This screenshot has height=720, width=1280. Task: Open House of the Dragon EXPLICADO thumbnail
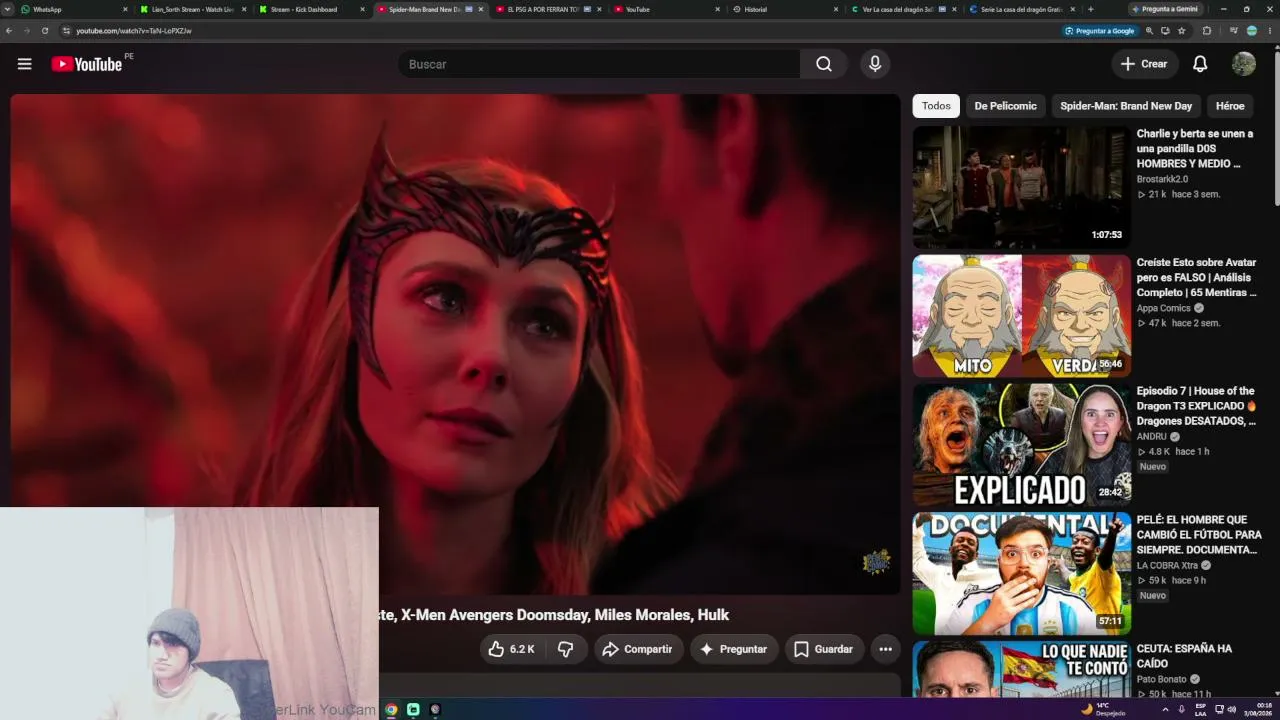[x=1021, y=445]
